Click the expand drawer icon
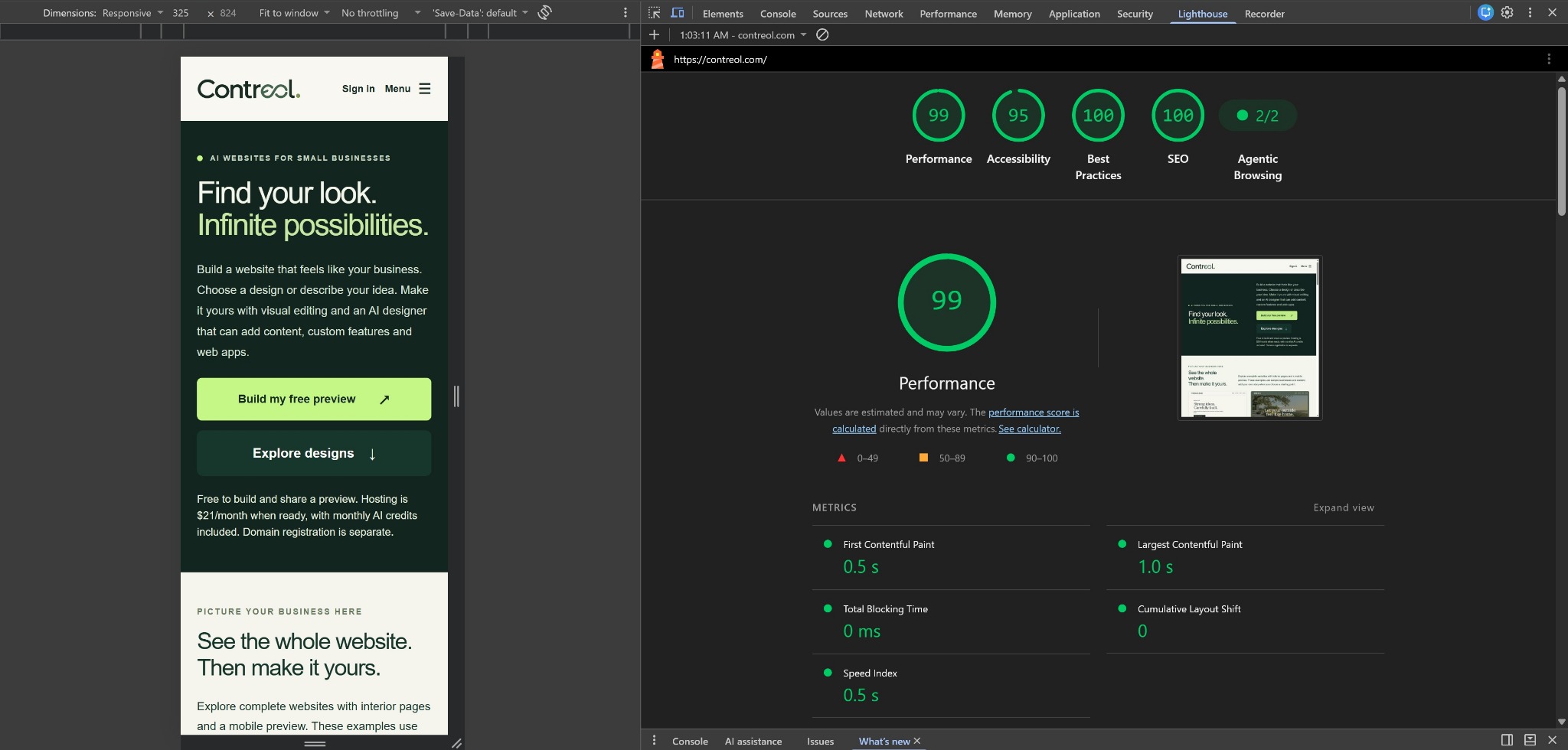This screenshot has width=1568, height=750. tap(1530, 740)
